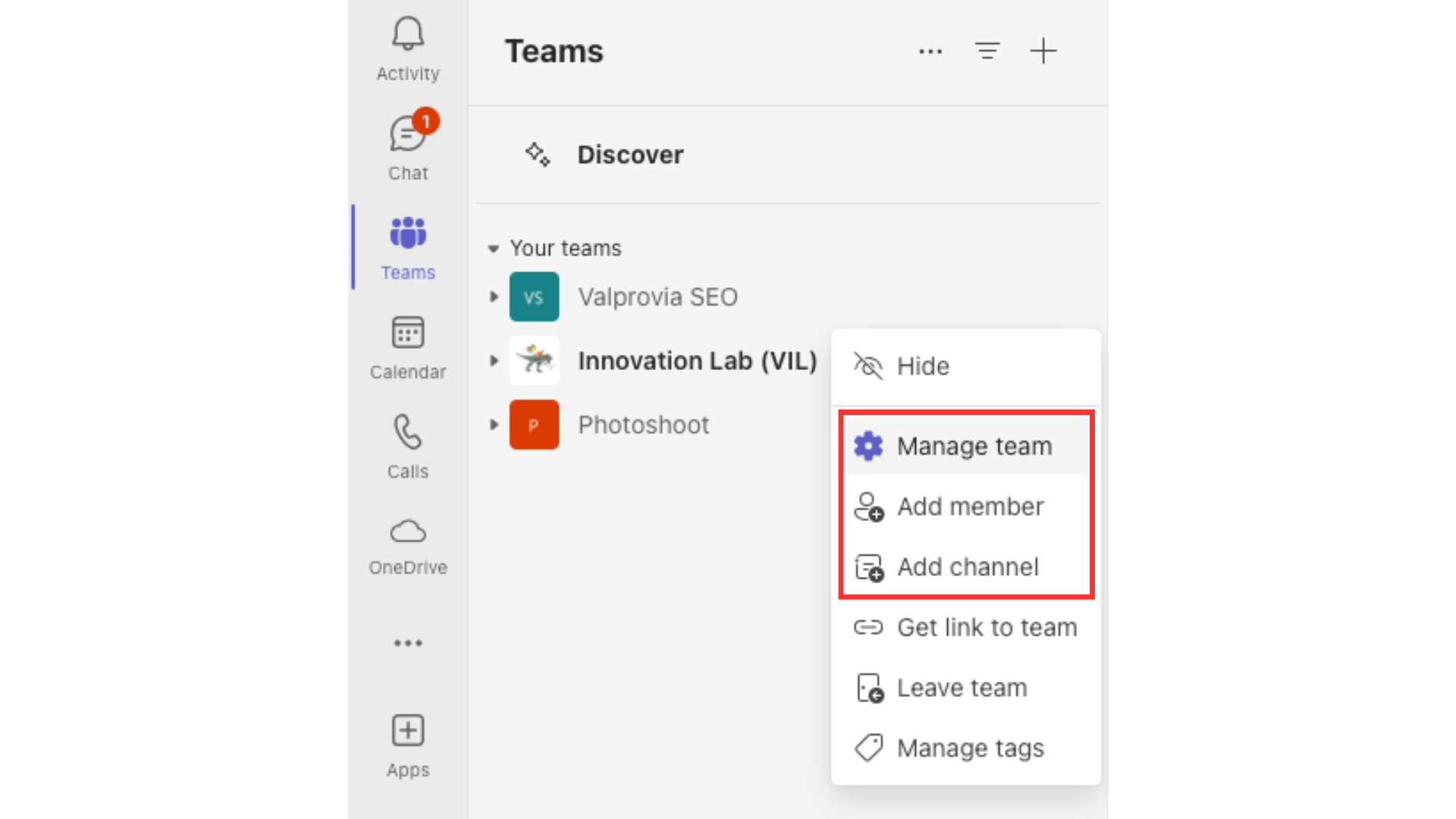Viewport: 1456px width, 819px height.
Task: Click the Apps plus icon
Action: (x=408, y=730)
